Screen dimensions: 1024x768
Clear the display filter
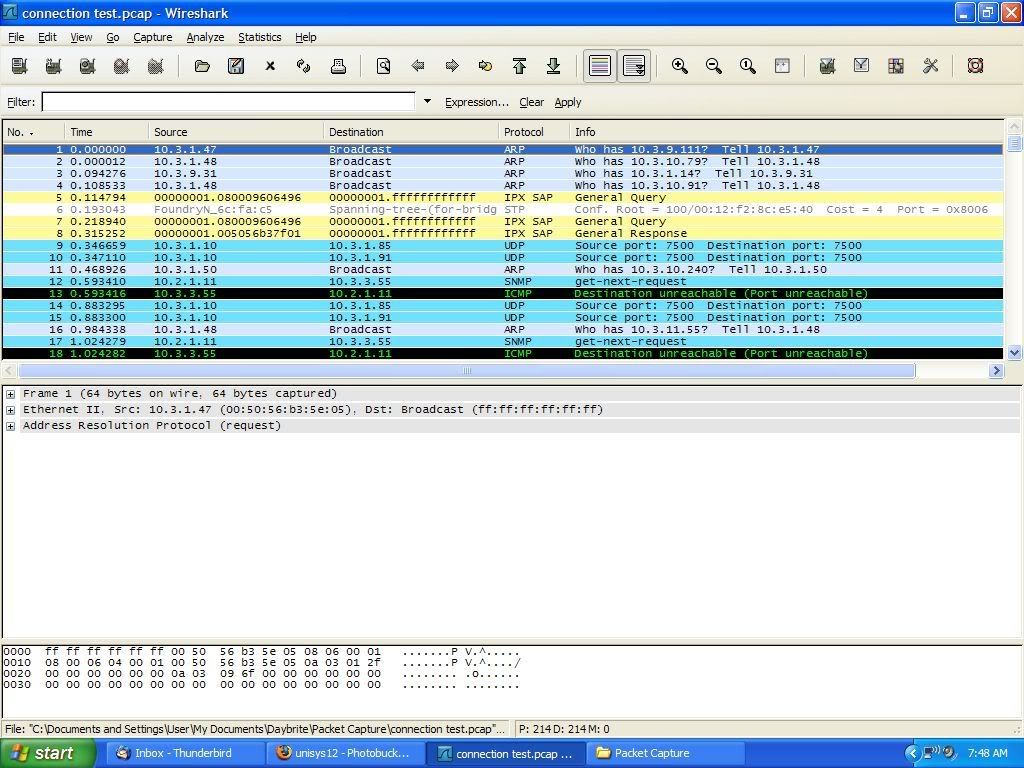[x=532, y=102]
